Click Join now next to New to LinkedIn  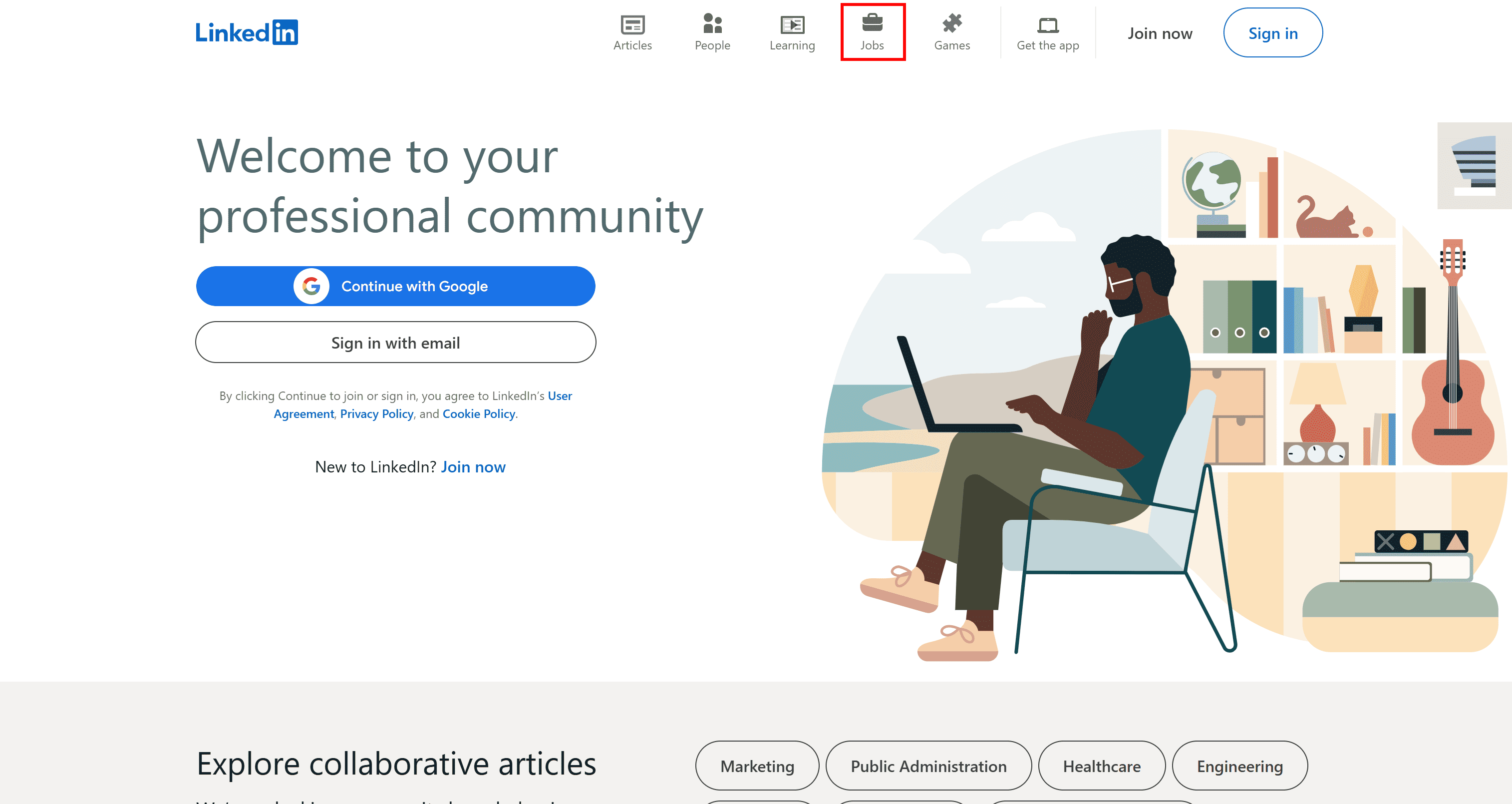(473, 467)
